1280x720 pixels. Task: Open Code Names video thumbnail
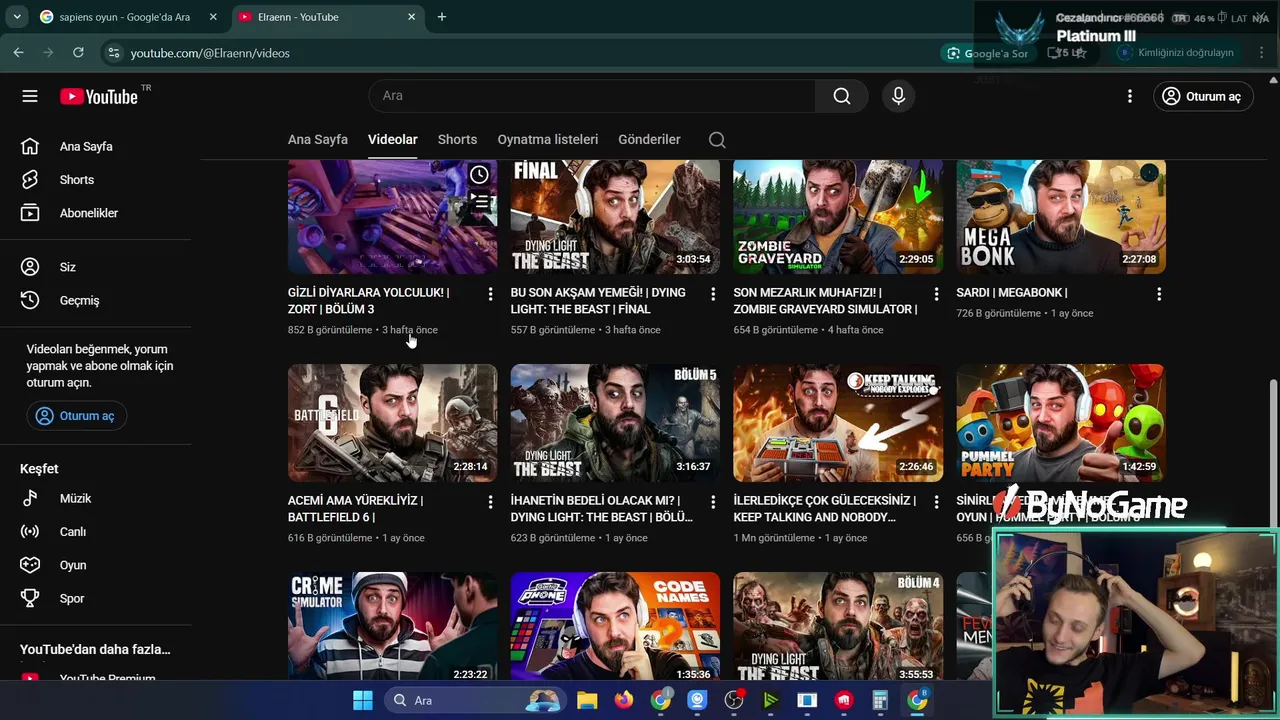pos(615,626)
